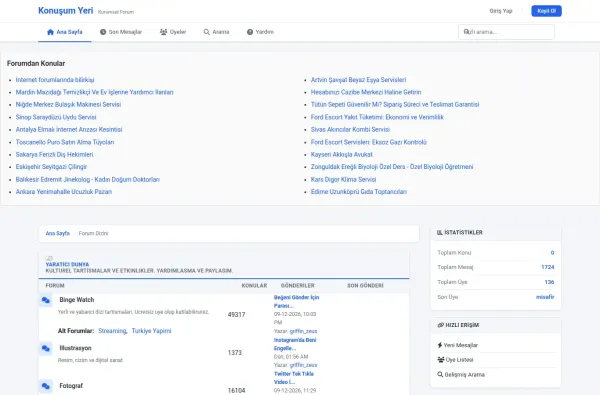Viewport: 600px width, 395px height.
Task: Click the small icon above Yaratıcı Dünya
Action: coord(49,258)
